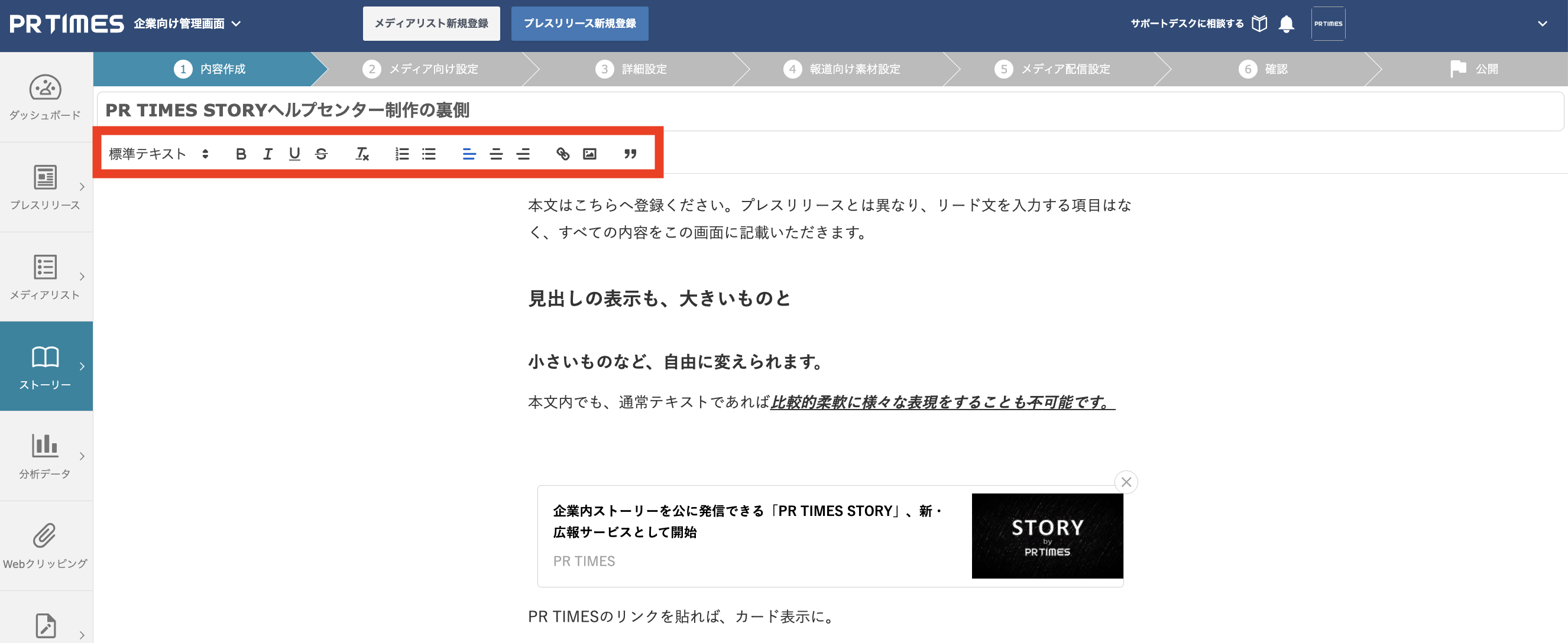Go to step 5 メディア配信設定
1568x643 pixels.
point(1052,69)
